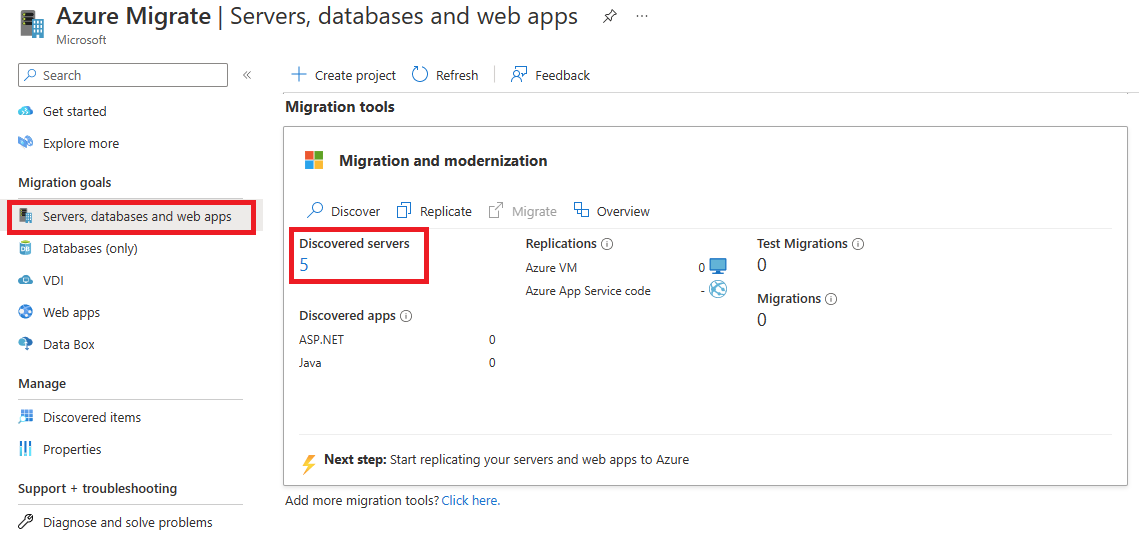Click the Diagnose wrench icon
Screen dimensions: 1139x534
click(26, 522)
